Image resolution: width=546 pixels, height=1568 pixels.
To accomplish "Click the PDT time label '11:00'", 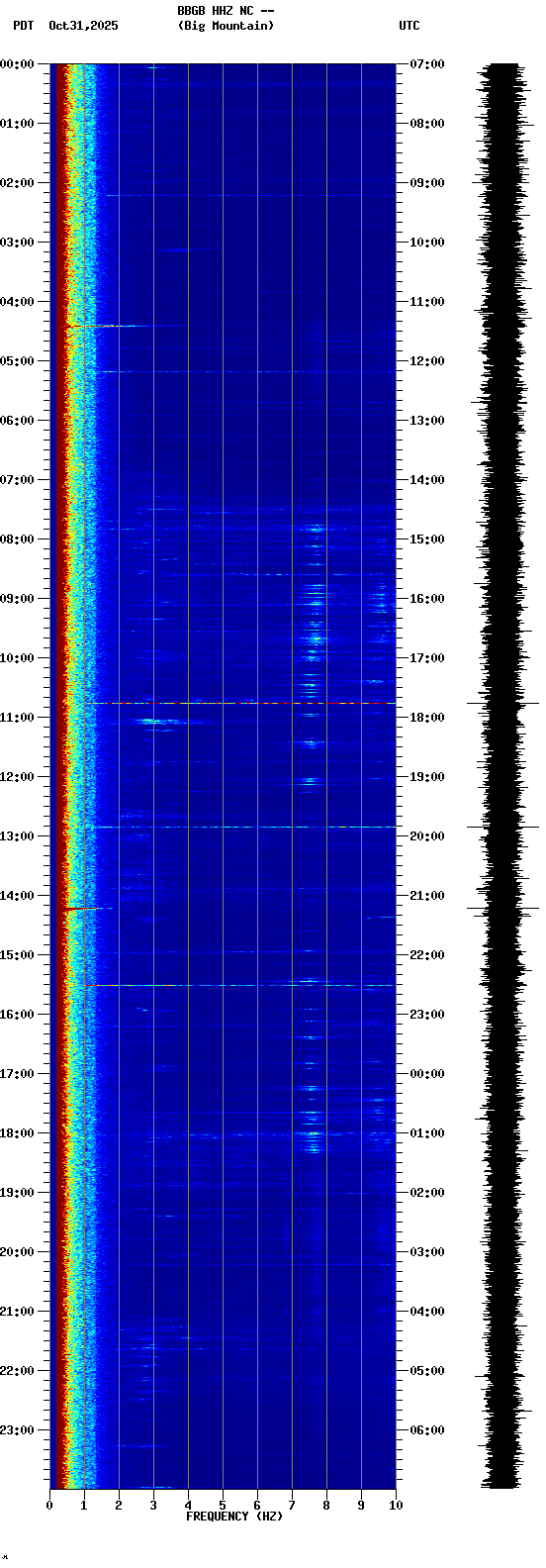I will tap(17, 718).
